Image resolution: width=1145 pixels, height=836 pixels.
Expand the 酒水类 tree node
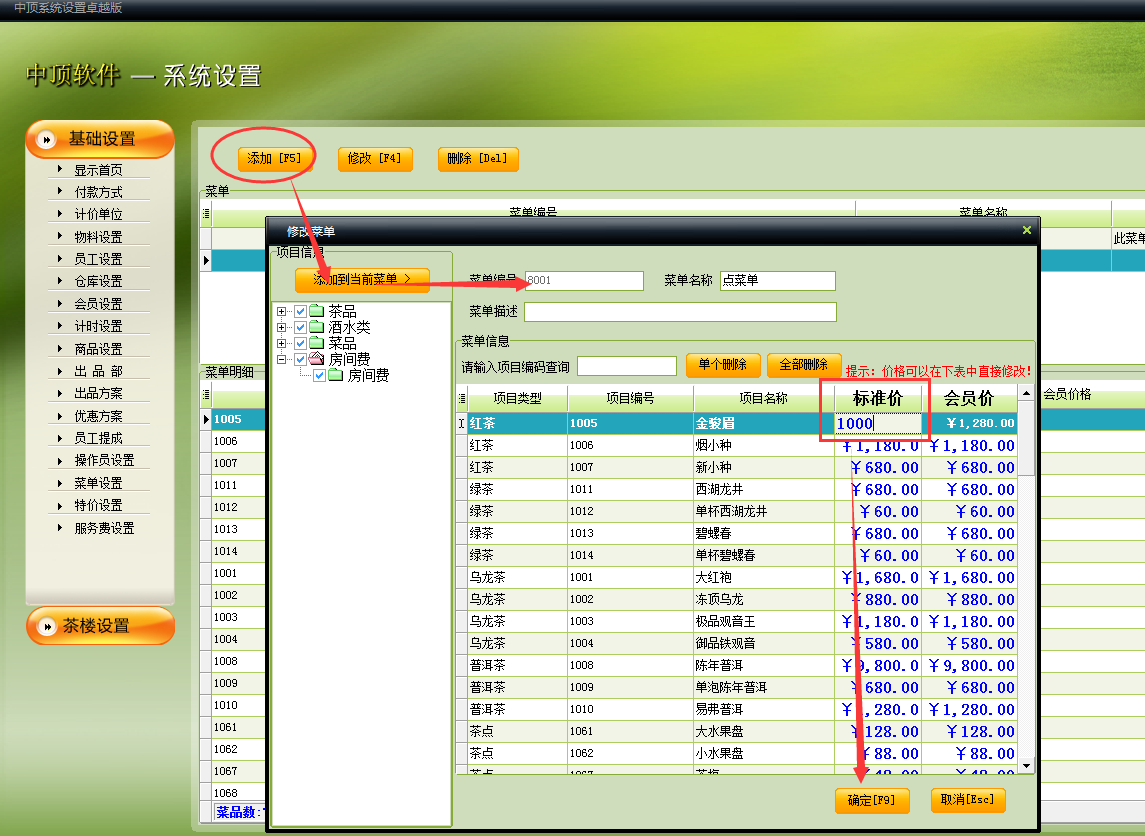click(282, 327)
